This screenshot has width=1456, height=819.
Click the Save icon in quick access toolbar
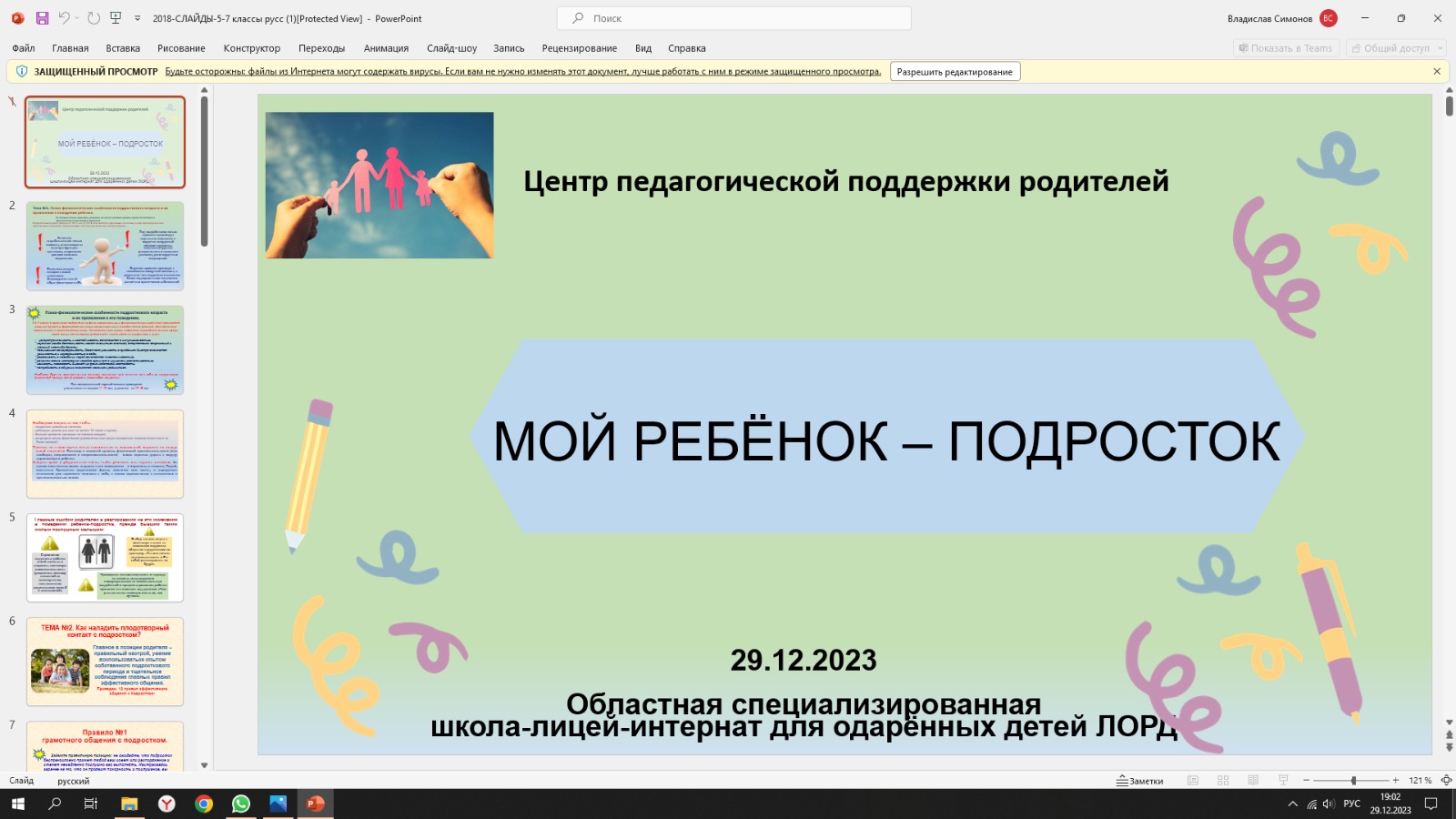click(42, 18)
